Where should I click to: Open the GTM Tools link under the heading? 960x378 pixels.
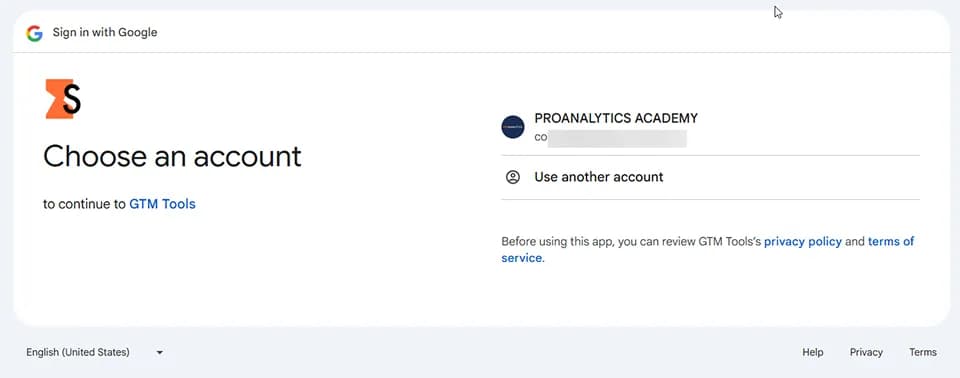162,204
